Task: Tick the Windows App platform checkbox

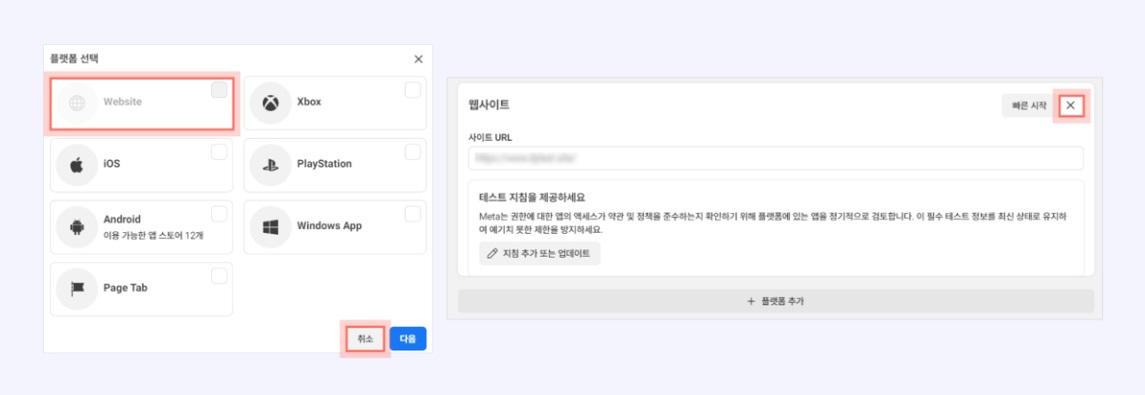Action: (x=413, y=214)
